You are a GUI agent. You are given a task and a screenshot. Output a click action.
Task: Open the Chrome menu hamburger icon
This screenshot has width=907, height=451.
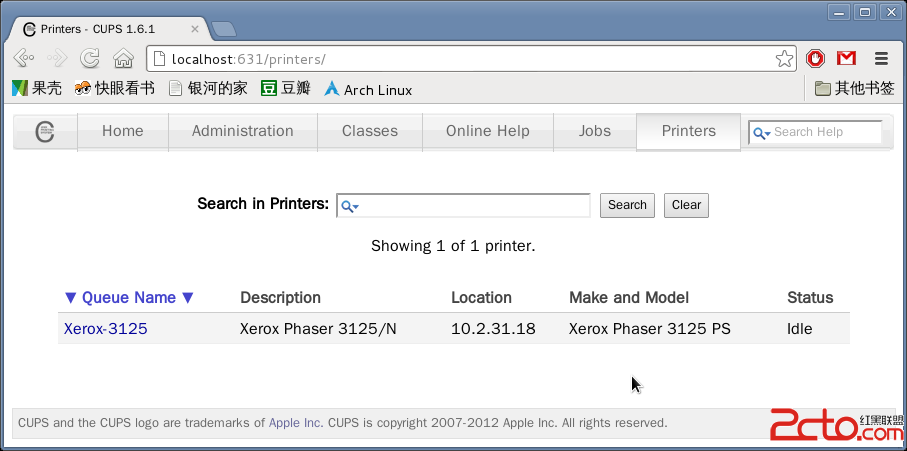tap(881, 58)
